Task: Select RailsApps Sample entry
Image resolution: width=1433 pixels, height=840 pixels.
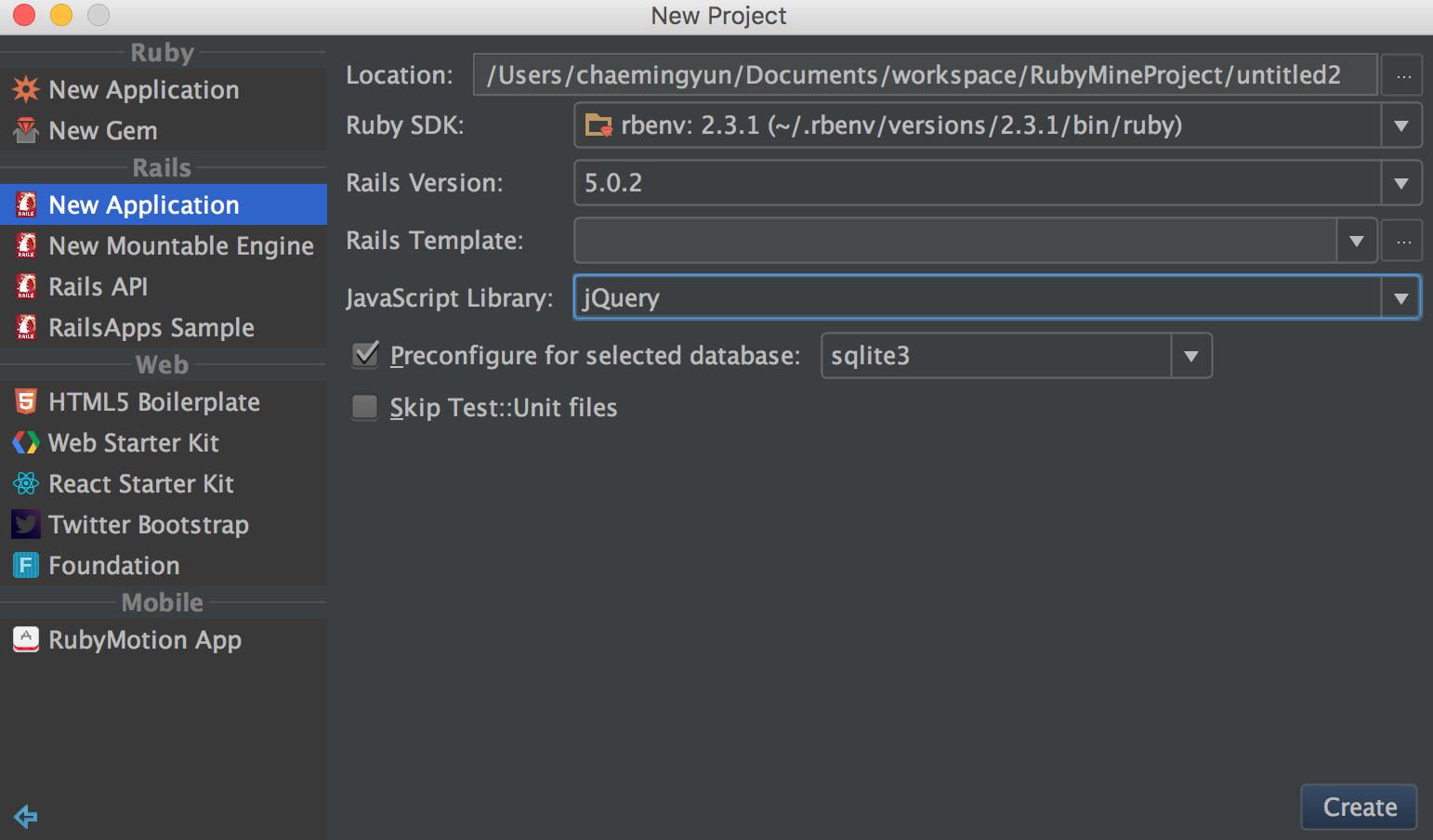Action: coord(164,327)
